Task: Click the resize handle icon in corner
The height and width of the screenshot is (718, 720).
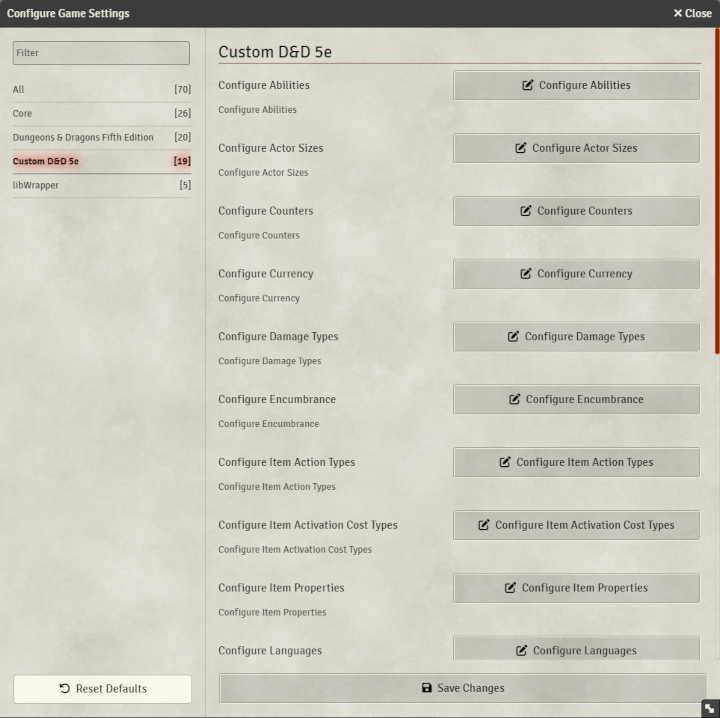Action: point(710,708)
